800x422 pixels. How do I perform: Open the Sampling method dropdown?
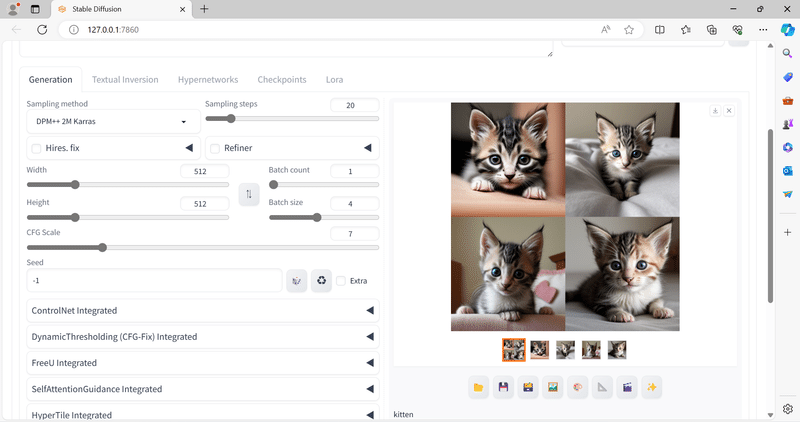(x=113, y=121)
